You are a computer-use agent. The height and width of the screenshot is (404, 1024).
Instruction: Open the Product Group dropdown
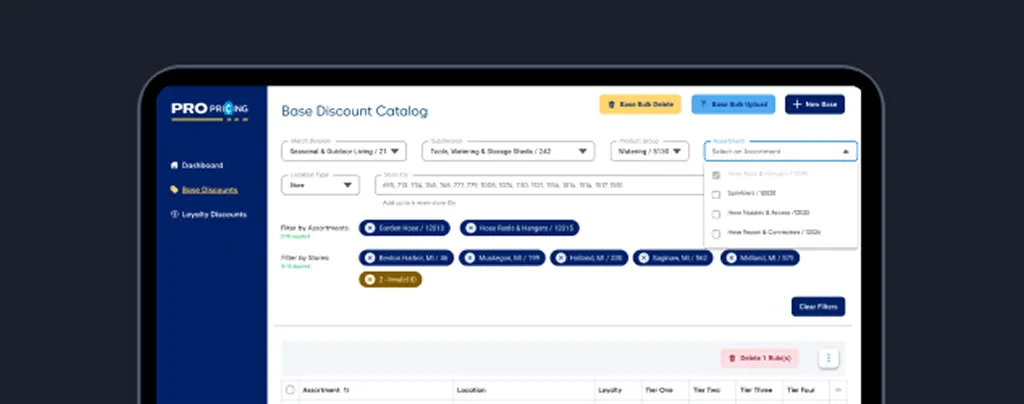click(649, 151)
